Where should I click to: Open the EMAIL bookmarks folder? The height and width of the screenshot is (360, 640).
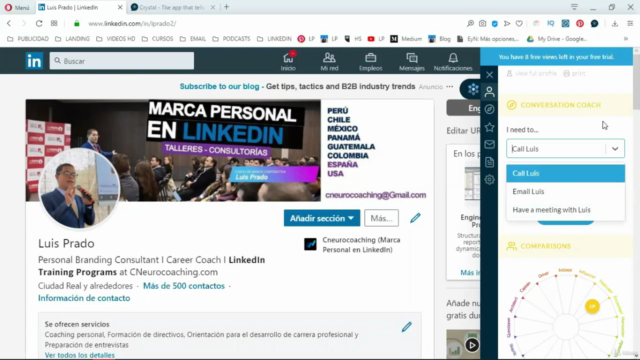193,39
